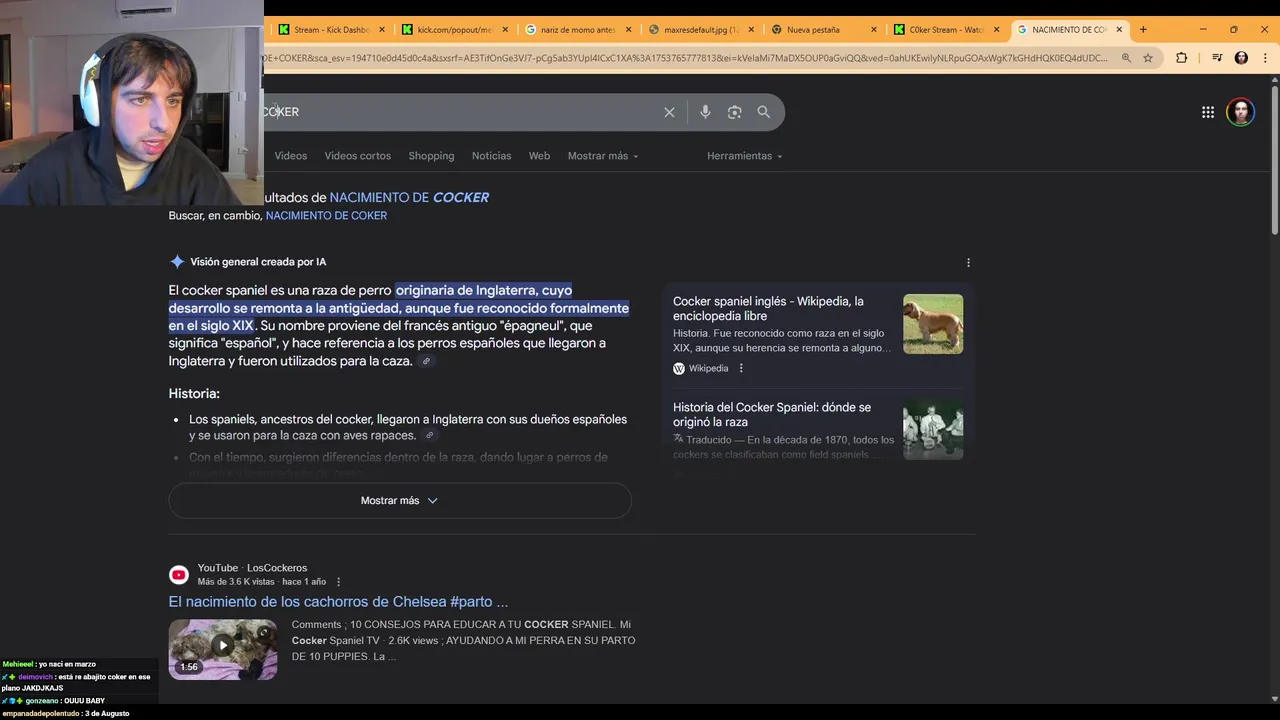The image size is (1280, 720).
Task: Close the 'maxresdefault.jpg' tab
Action: (x=751, y=30)
